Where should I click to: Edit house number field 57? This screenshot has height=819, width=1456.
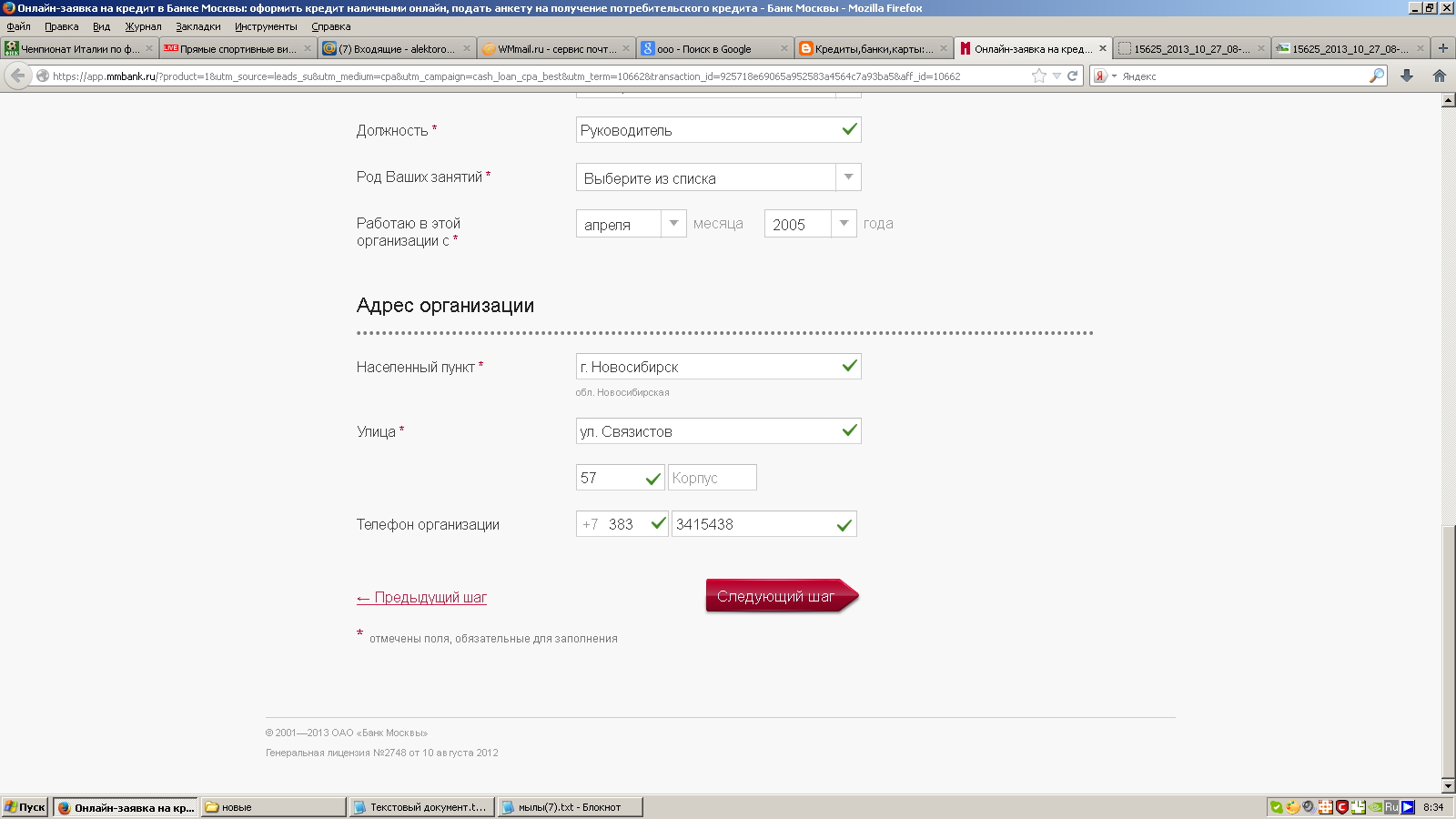tap(620, 478)
